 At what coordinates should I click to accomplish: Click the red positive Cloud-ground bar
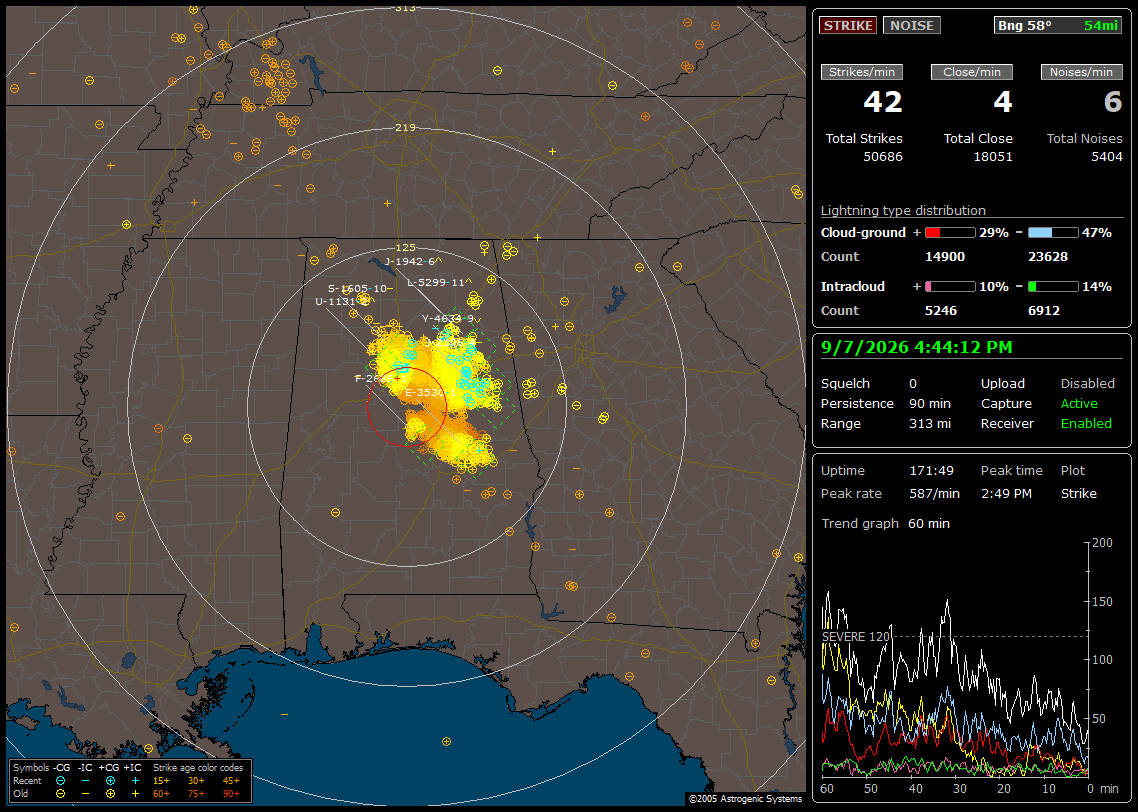coord(950,233)
